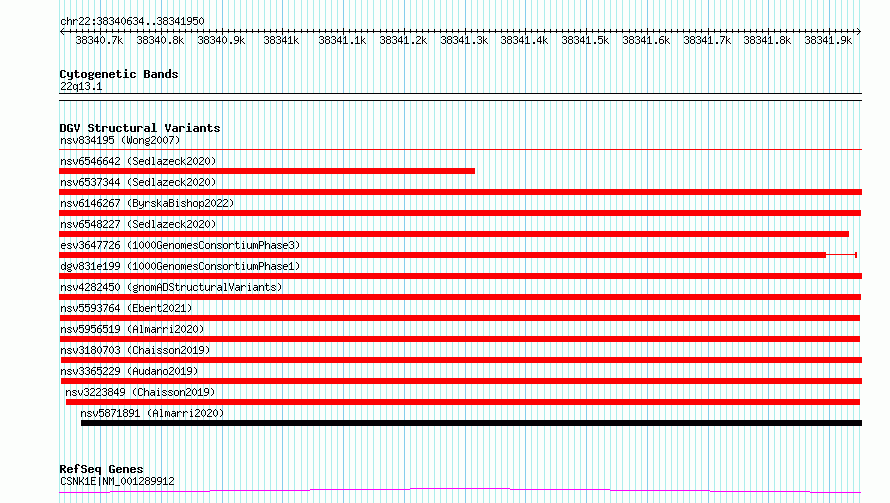Click the 38341.8k ruler tick label
Viewport: 890px width, 503px height.
pos(767,40)
